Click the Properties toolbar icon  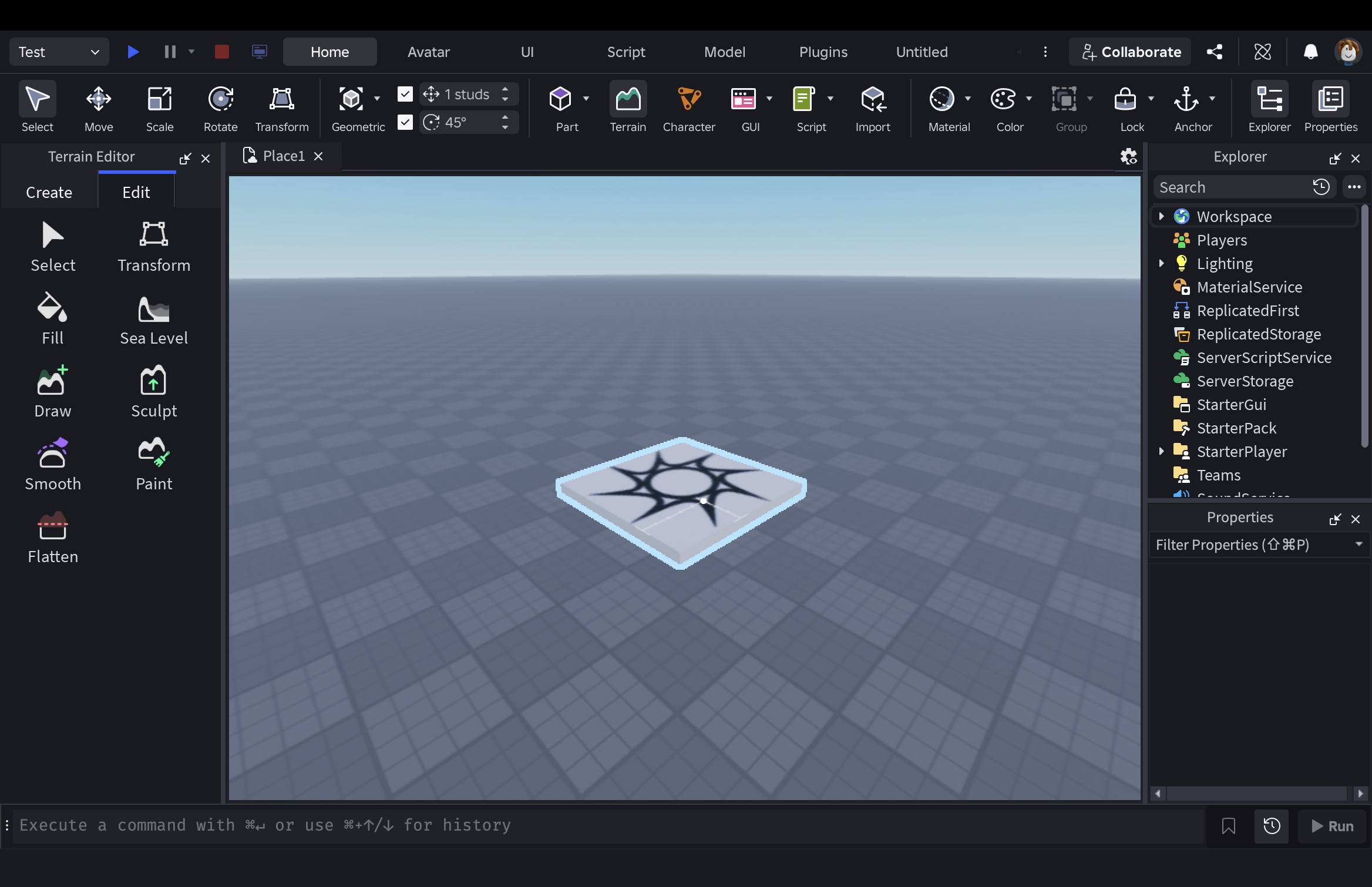click(1331, 107)
